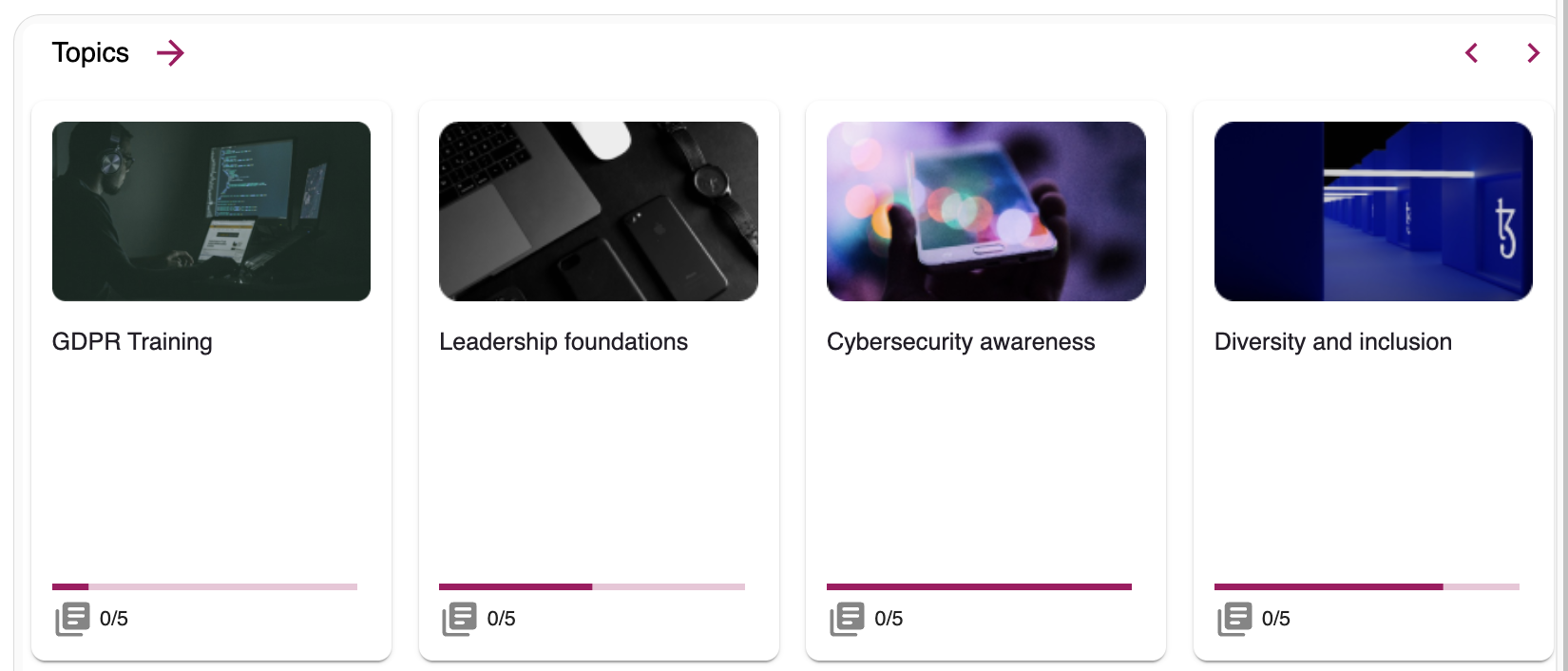1568x671 pixels.
Task: Open the Leadership foundations laptop thumbnail
Action: point(599,211)
